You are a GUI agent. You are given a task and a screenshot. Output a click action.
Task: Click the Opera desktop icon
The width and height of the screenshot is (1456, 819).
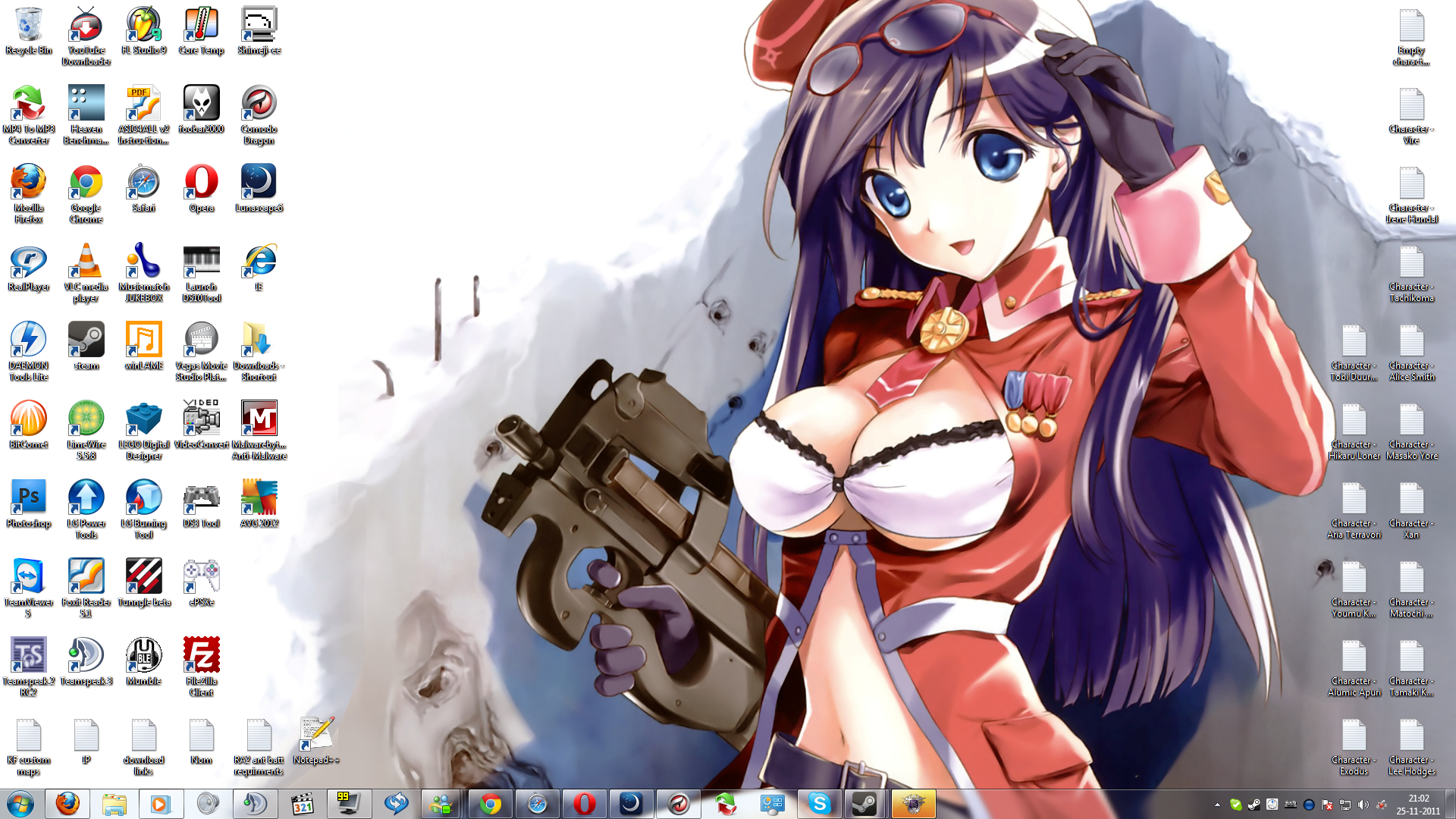202,189
